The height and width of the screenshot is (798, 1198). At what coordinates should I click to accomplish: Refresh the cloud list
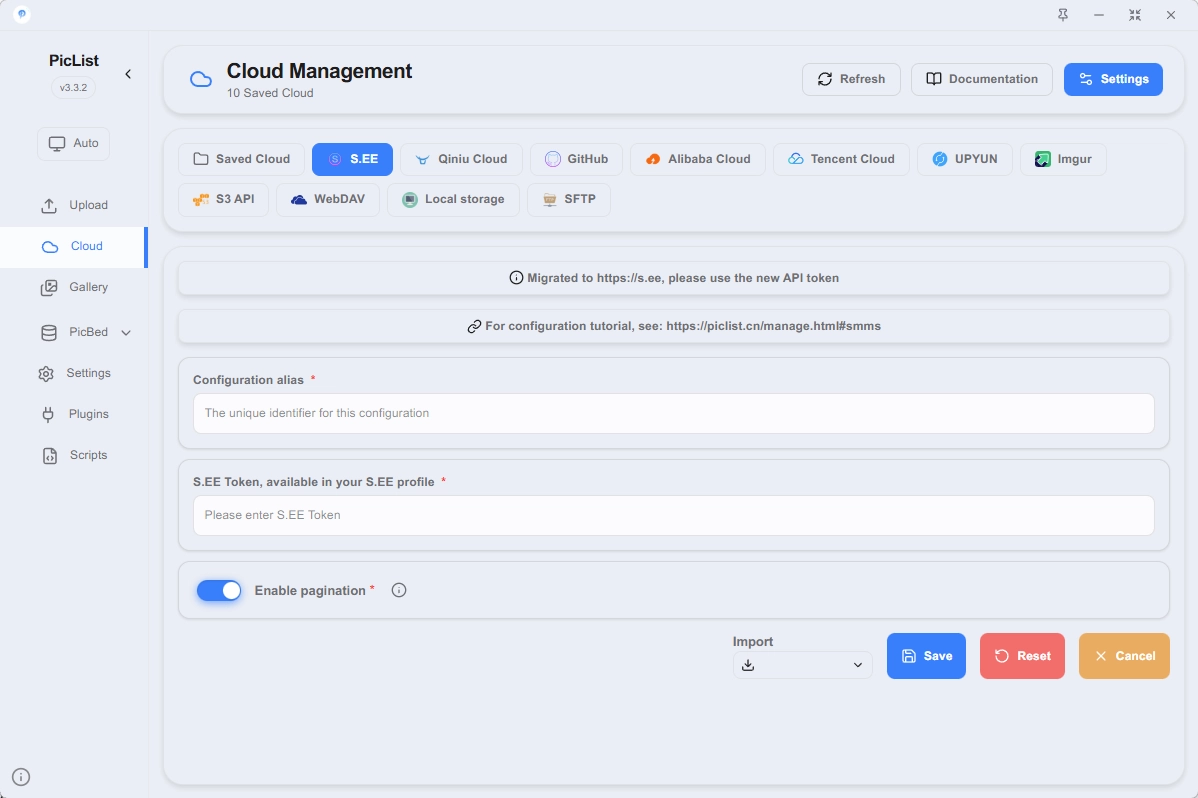(851, 79)
